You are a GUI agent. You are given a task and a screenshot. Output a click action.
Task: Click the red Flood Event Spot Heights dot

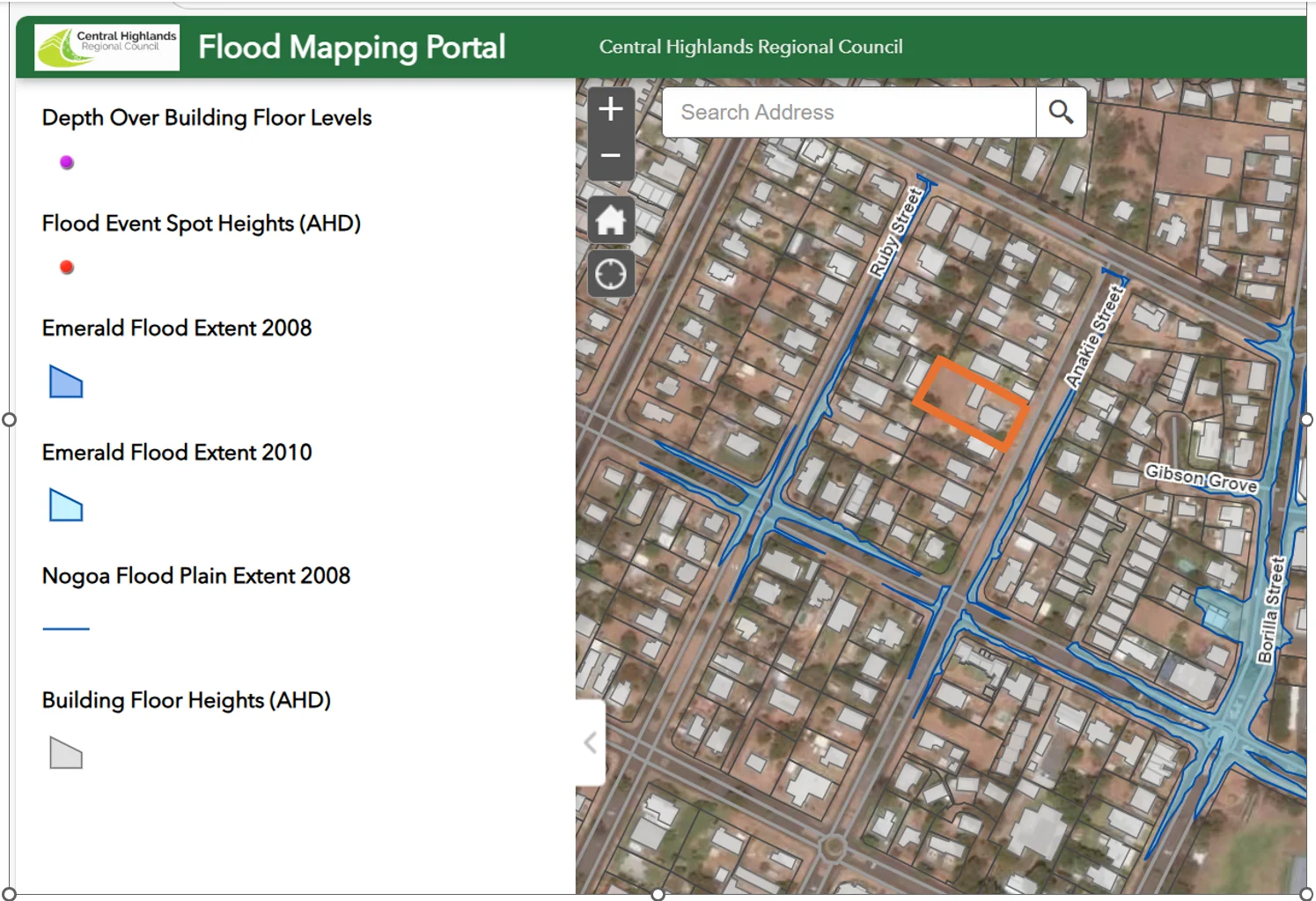click(x=67, y=268)
